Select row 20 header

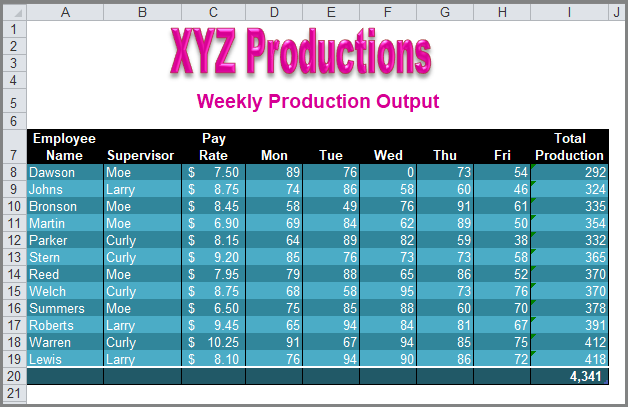pos(14,376)
